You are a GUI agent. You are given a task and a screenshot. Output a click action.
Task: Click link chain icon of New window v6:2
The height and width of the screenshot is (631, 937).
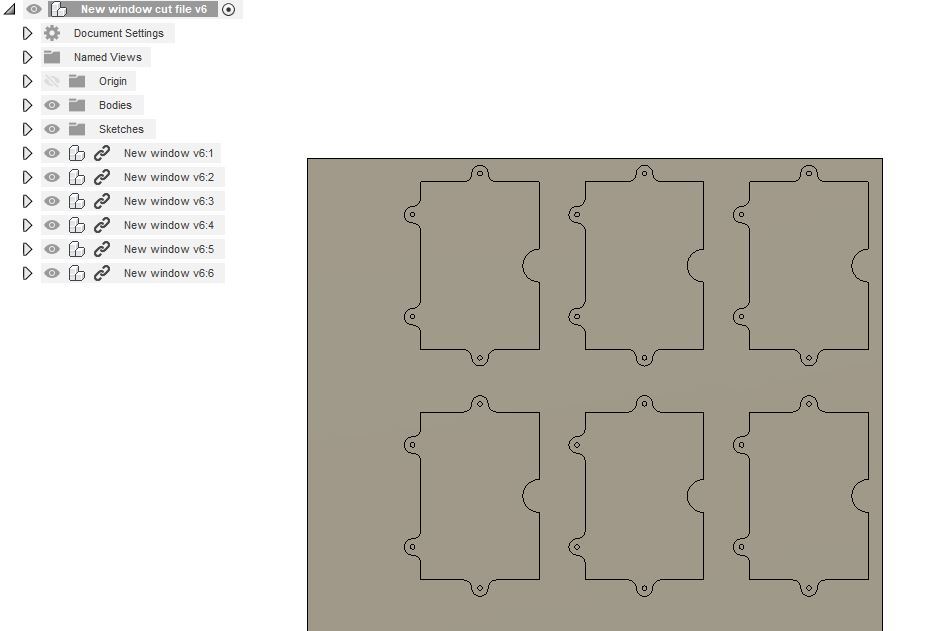coord(102,177)
